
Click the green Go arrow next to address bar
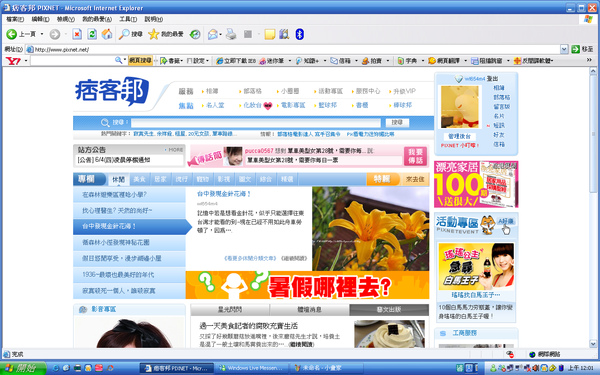pos(575,49)
